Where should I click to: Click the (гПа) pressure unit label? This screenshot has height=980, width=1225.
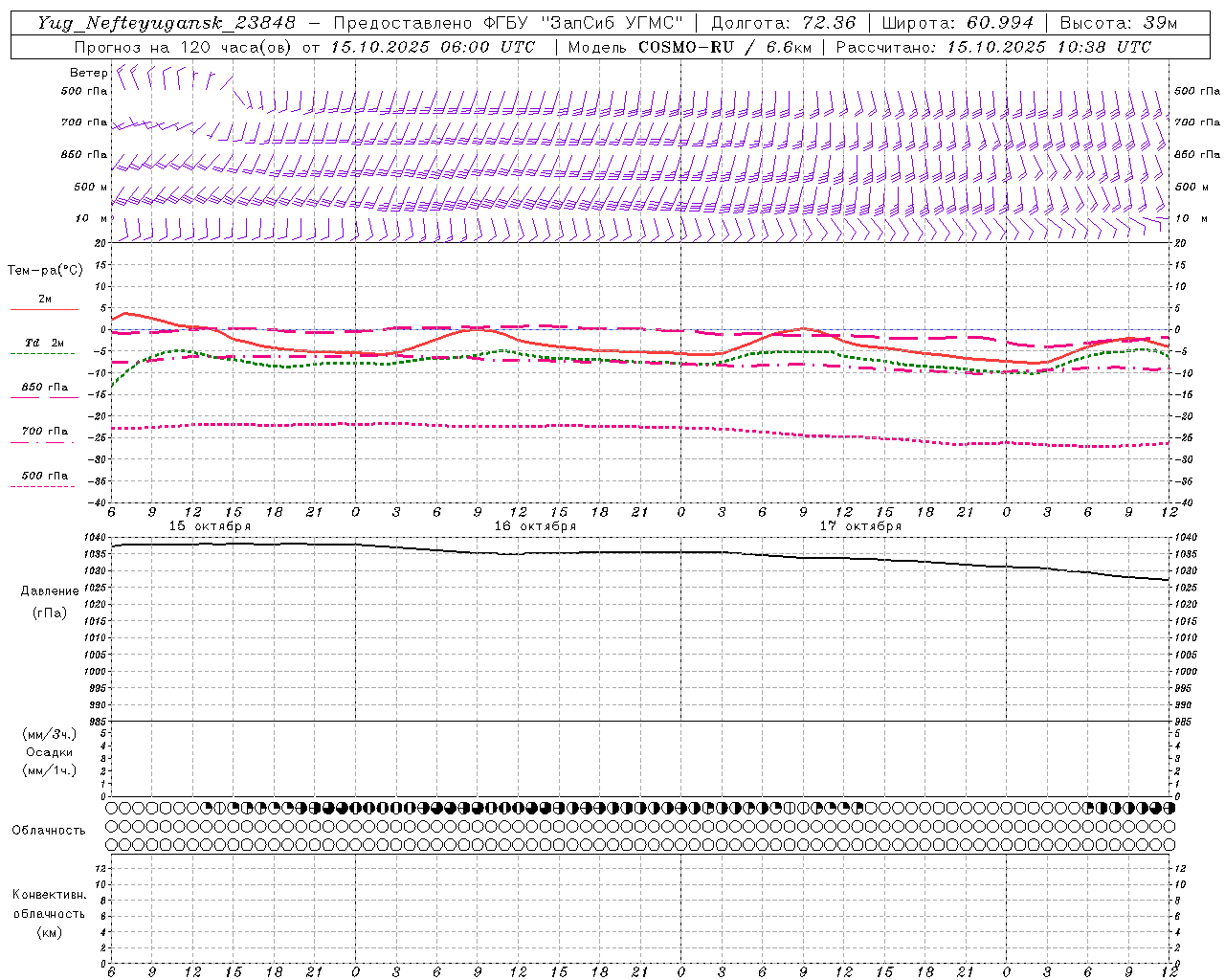point(50,612)
